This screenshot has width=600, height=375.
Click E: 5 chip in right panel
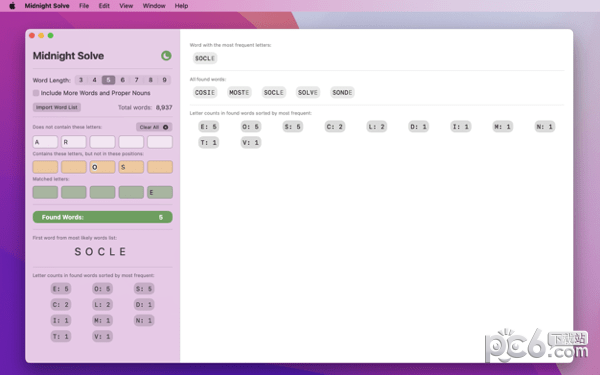[209, 127]
